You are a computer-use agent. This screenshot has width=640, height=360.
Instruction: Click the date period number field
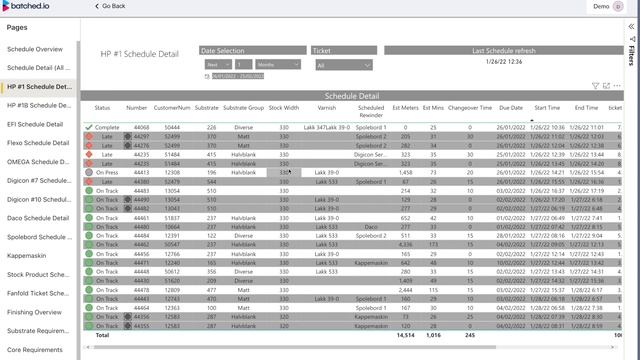click(x=243, y=64)
